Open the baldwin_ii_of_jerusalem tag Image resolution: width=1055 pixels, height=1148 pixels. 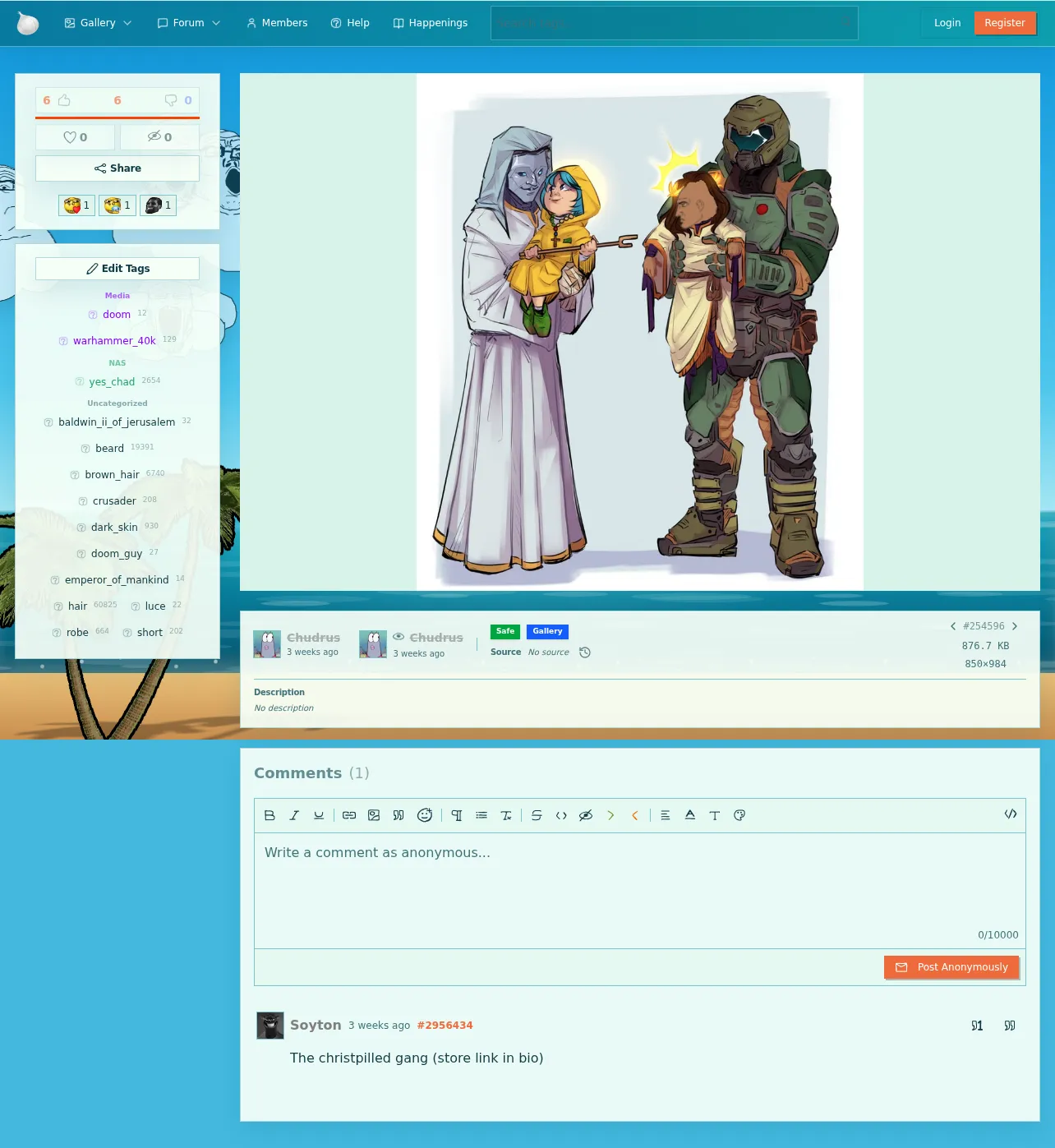coord(117,422)
